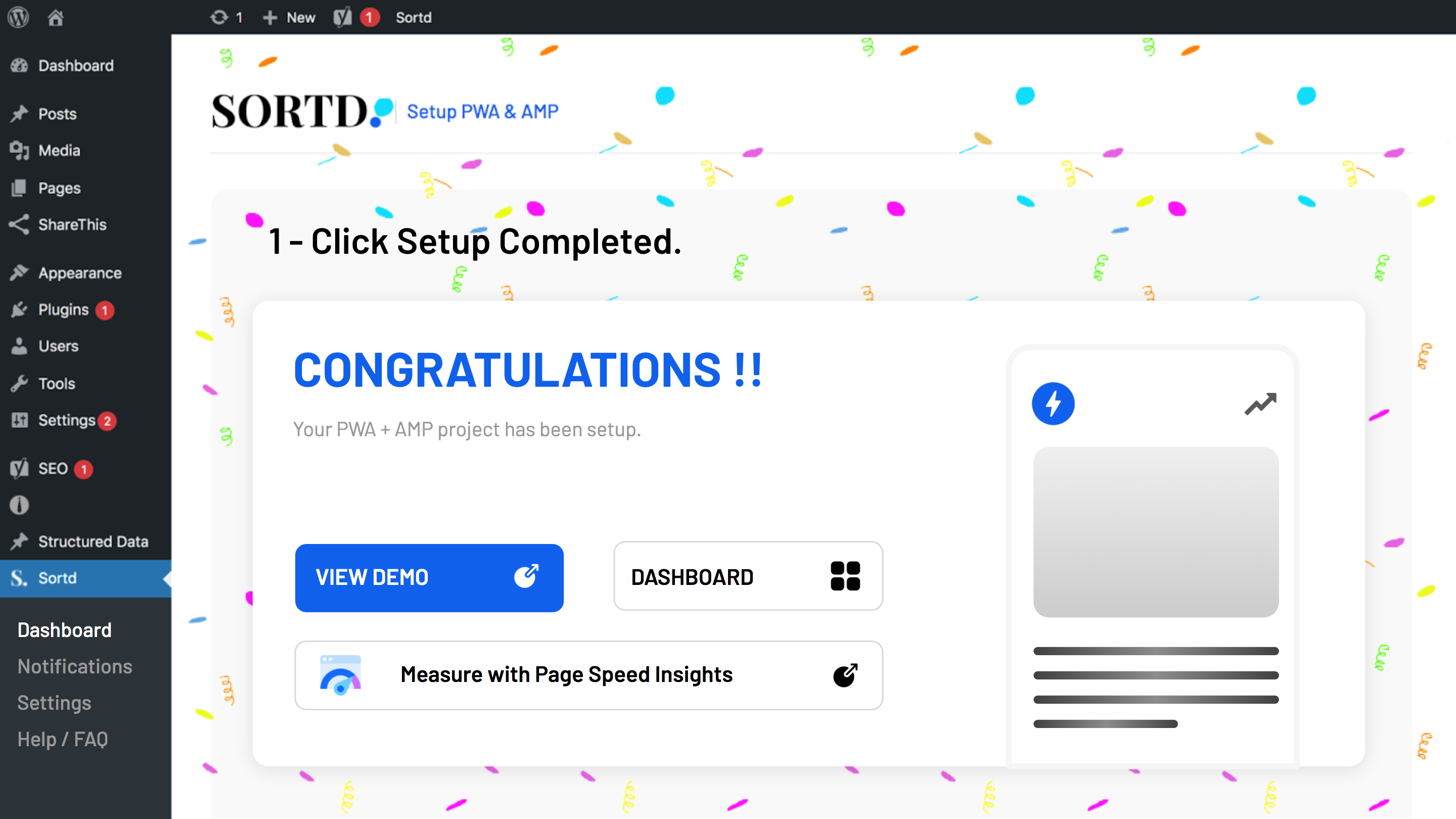Click the Sortd lightning bolt icon

(x=1053, y=404)
